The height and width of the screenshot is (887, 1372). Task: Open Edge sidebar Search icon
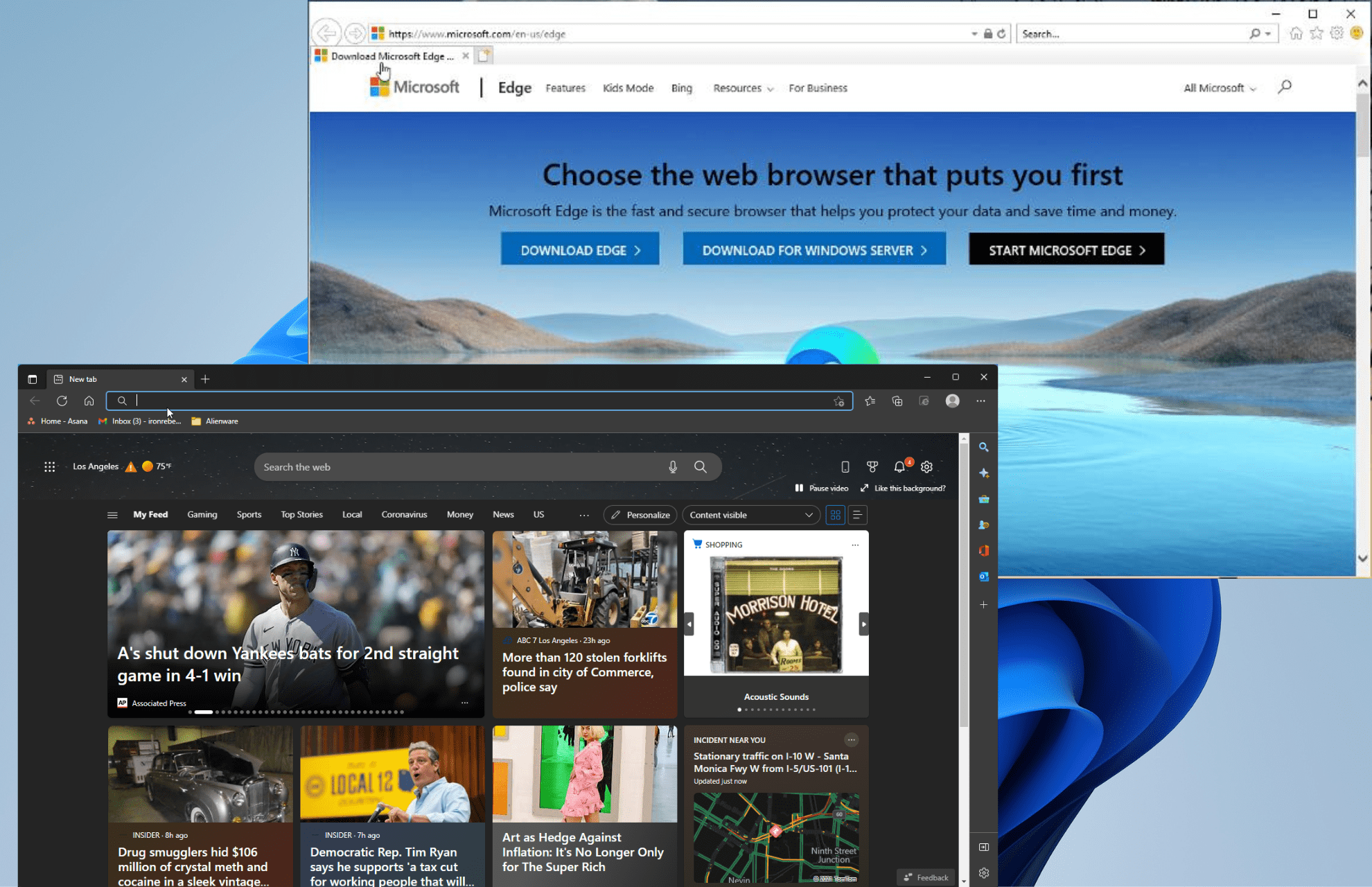(983, 447)
